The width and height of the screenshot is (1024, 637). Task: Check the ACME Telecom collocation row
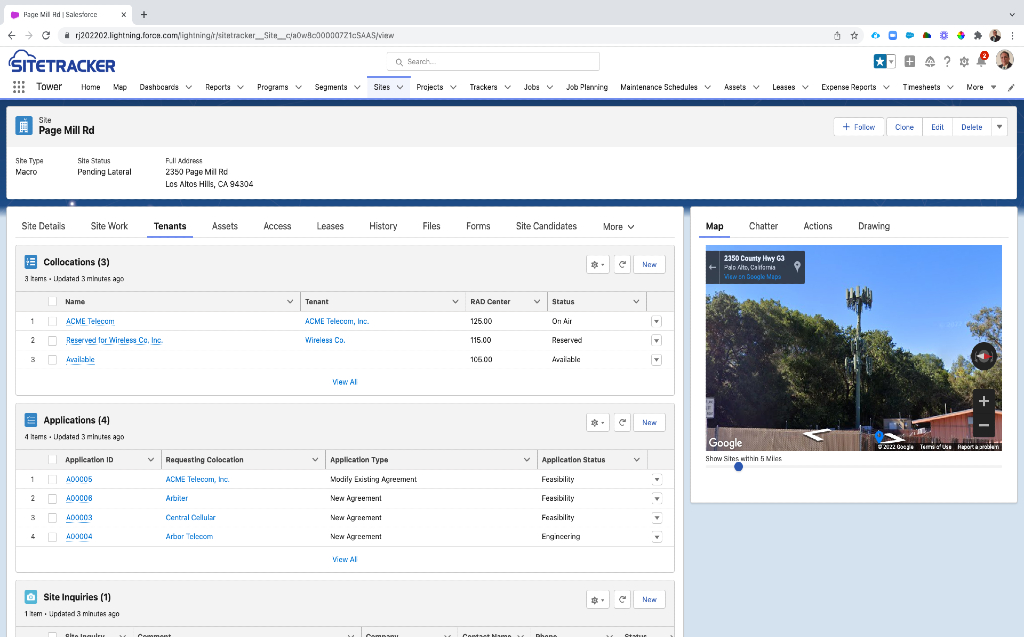tap(52, 321)
